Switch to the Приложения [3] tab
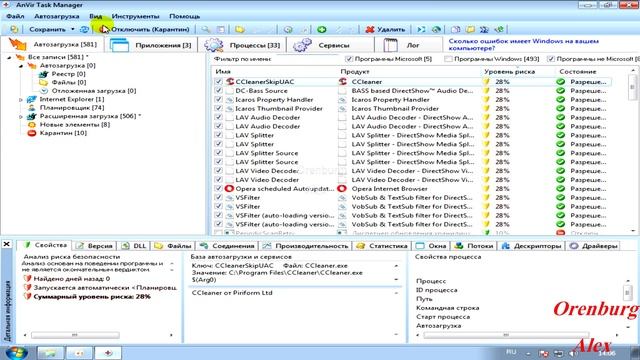Viewport: 640px width, 360px height. 151,45
